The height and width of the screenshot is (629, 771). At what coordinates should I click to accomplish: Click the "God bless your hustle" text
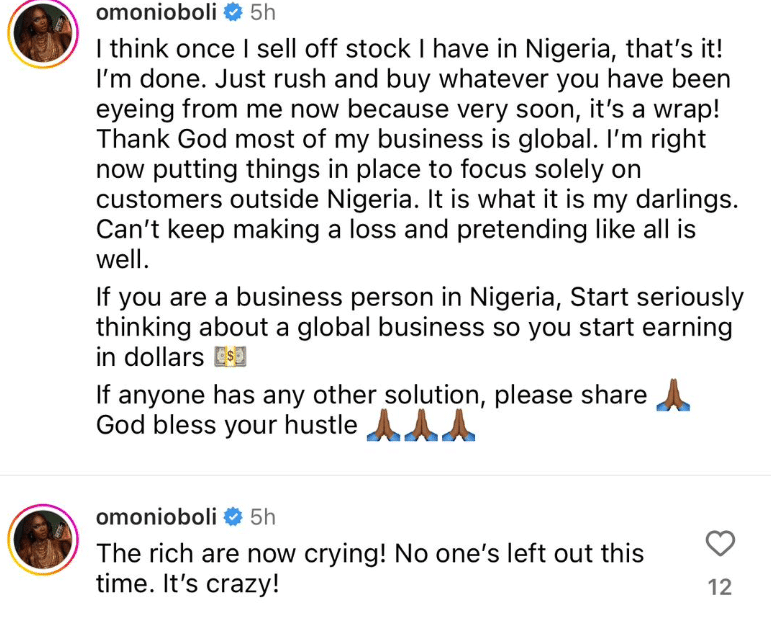point(226,426)
